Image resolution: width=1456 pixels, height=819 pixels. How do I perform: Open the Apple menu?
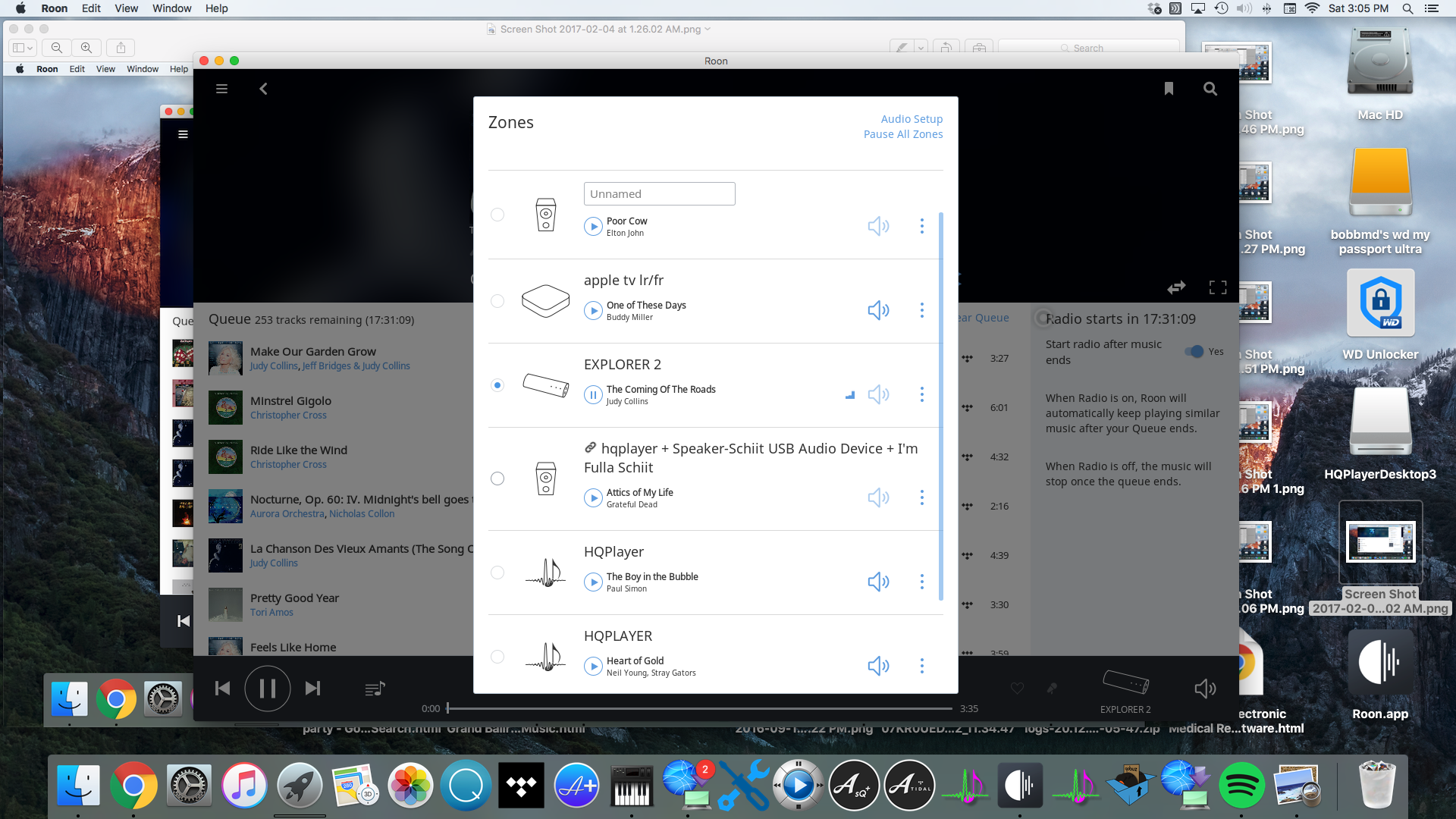click(20, 8)
